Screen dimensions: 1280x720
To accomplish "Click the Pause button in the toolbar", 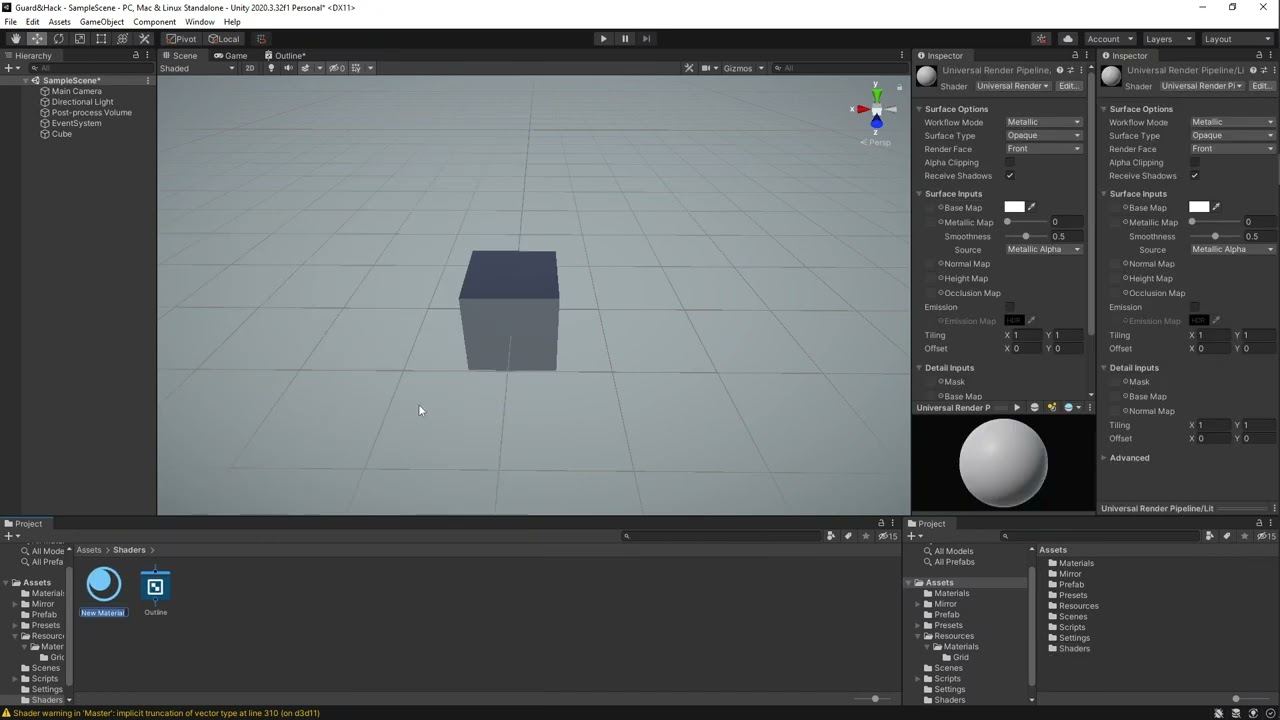I will pyautogui.click(x=625, y=39).
